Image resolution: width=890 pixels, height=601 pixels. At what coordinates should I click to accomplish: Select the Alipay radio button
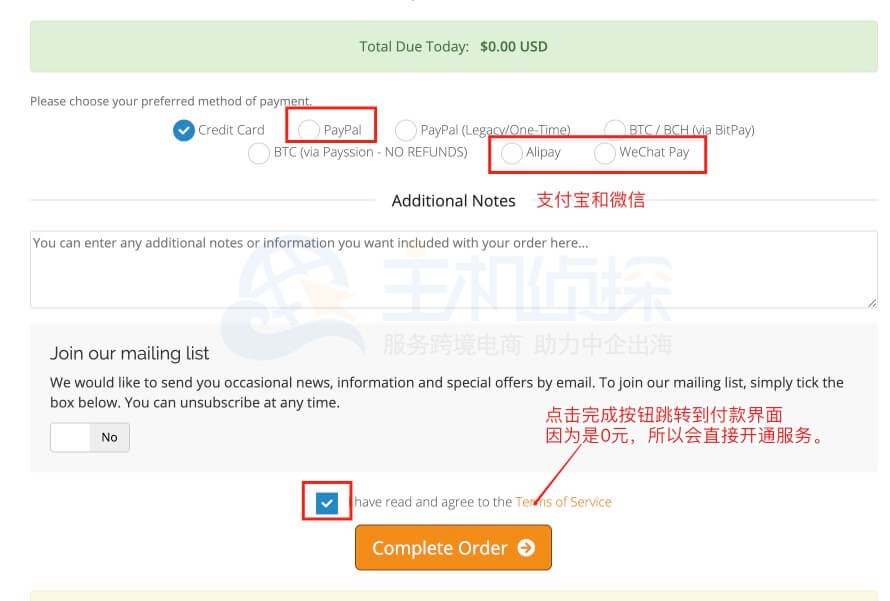(511, 153)
